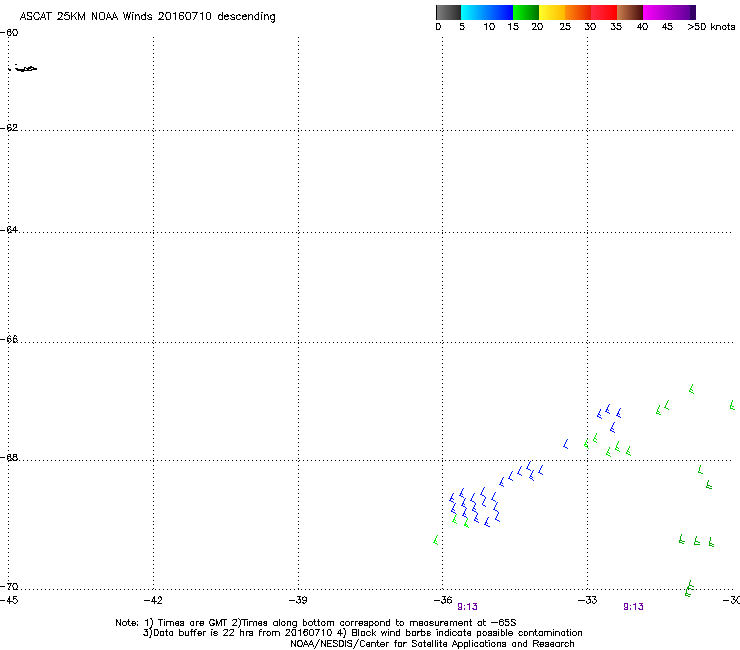Click the cyan-to-blue 5-15 knots color segment
This screenshot has height=650, width=740.
click(487, 12)
